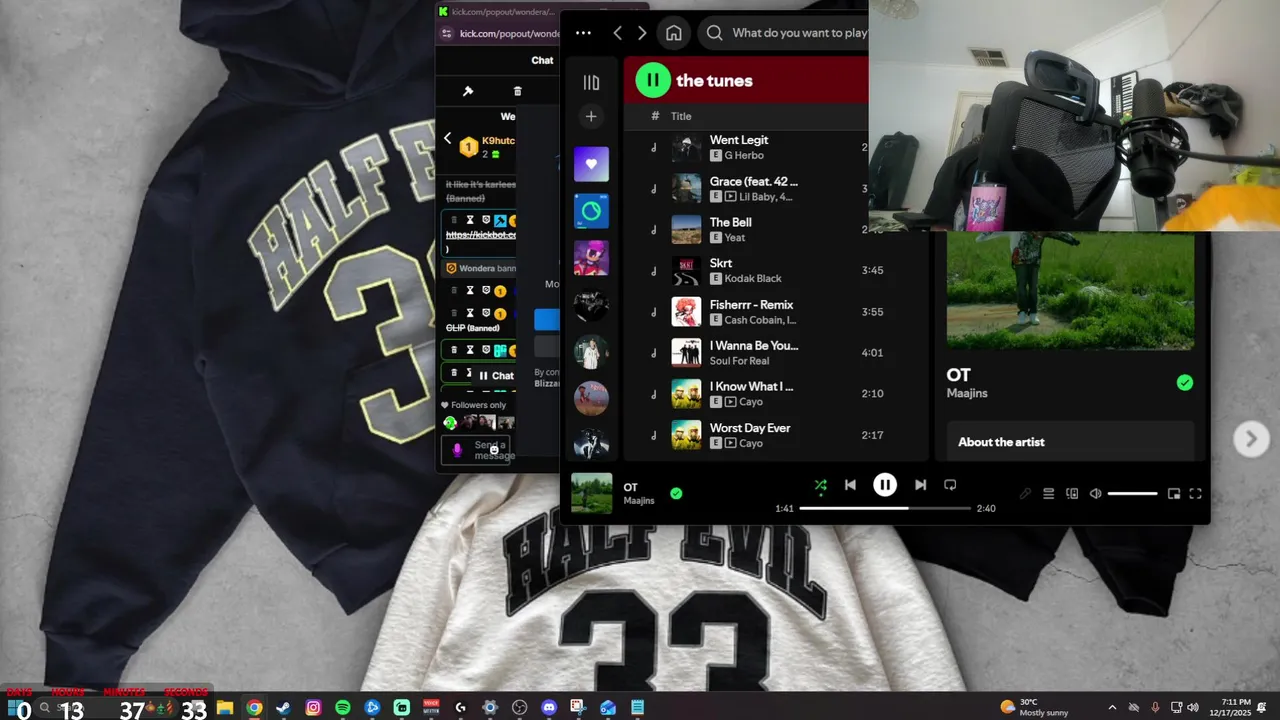Open the Liked Songs heart playlist
The width and height of the screenshot is (1280, 720).
[591, 164]
